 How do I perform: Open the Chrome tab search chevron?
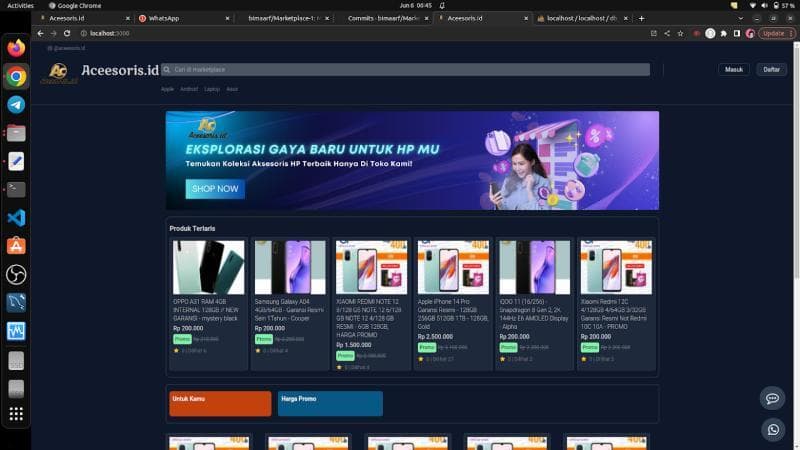[x=741, y=18]
